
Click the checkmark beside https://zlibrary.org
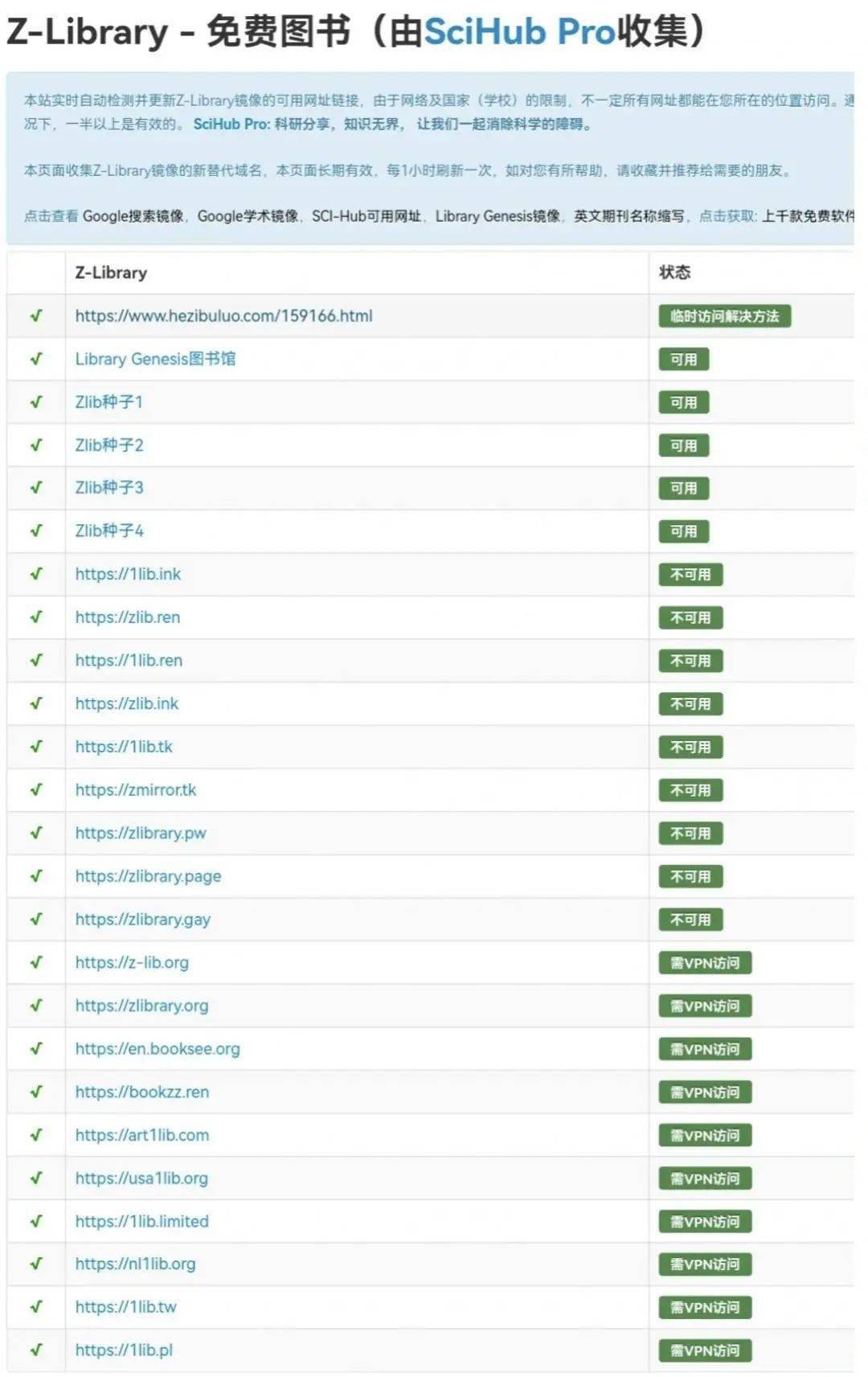point(36,1006)
